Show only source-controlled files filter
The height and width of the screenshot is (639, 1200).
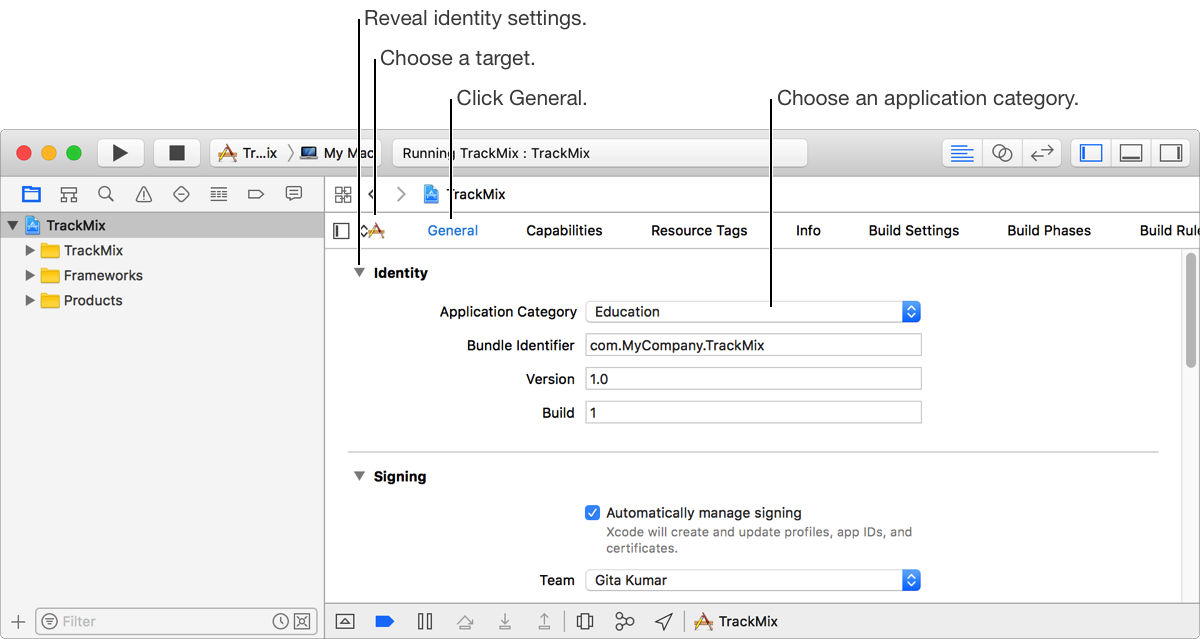tap(302, 622)
